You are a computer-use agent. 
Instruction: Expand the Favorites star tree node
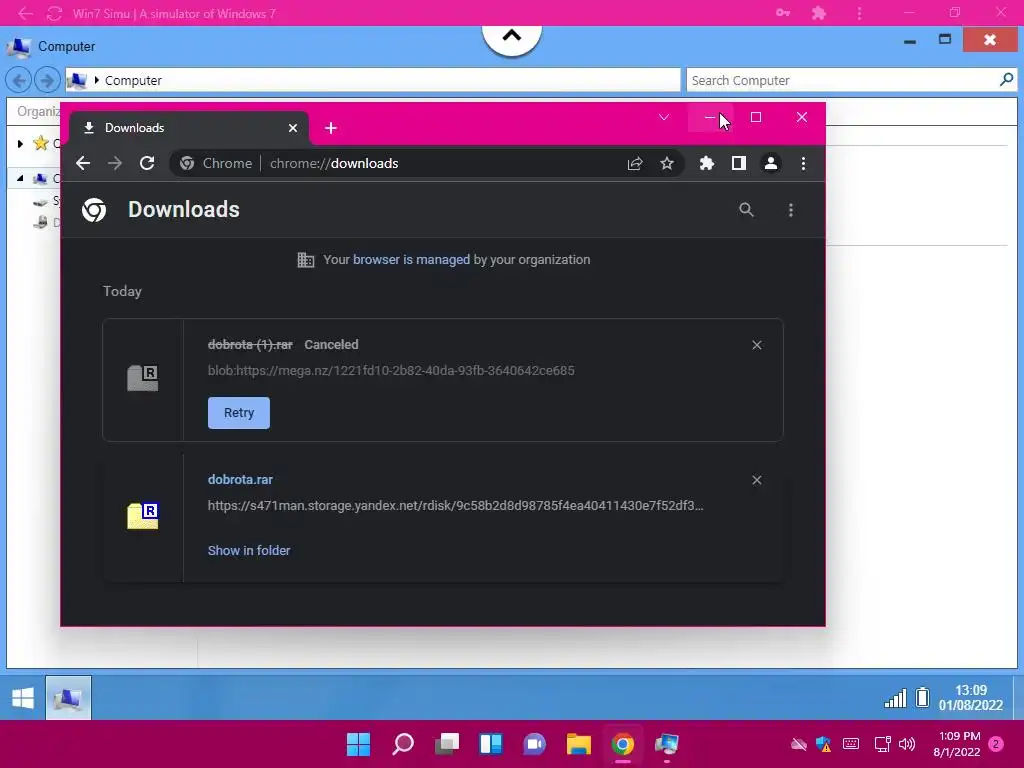(x=20, y=143)
